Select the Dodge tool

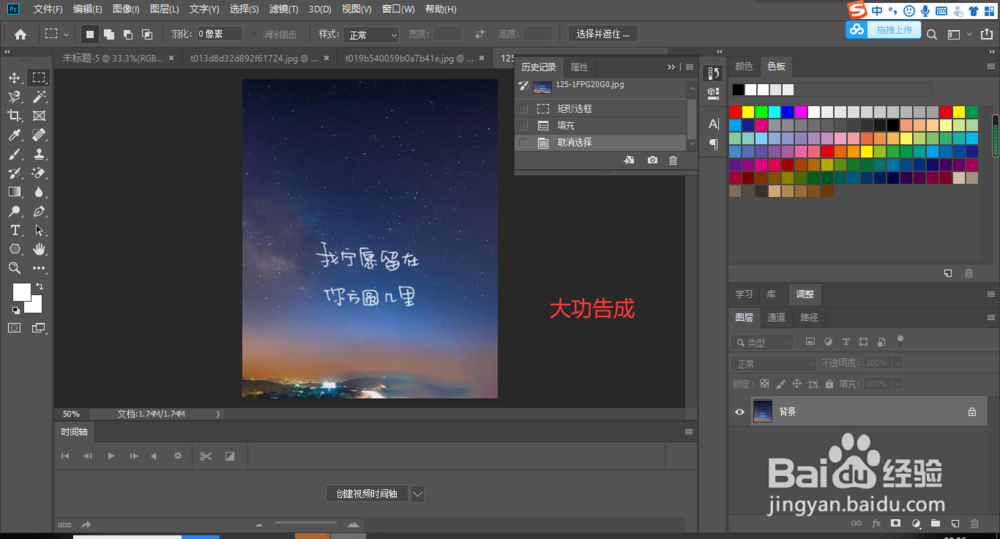pos(14,211)
